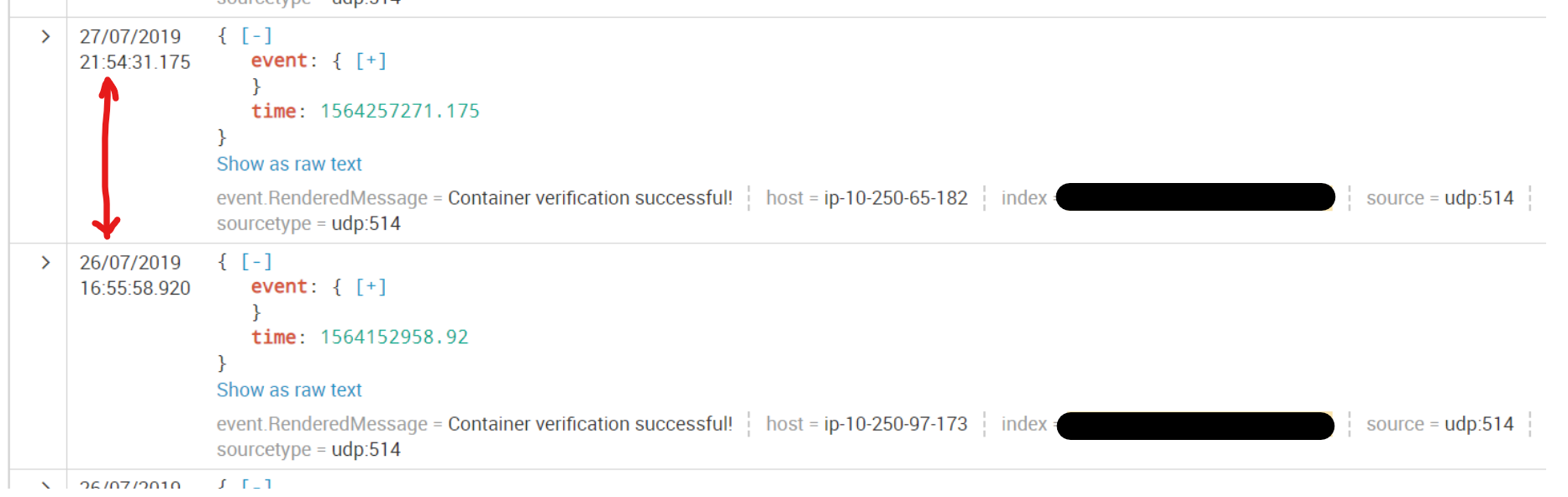
Task: Expand the event object using [+] in first result
Action: [371, 60]
